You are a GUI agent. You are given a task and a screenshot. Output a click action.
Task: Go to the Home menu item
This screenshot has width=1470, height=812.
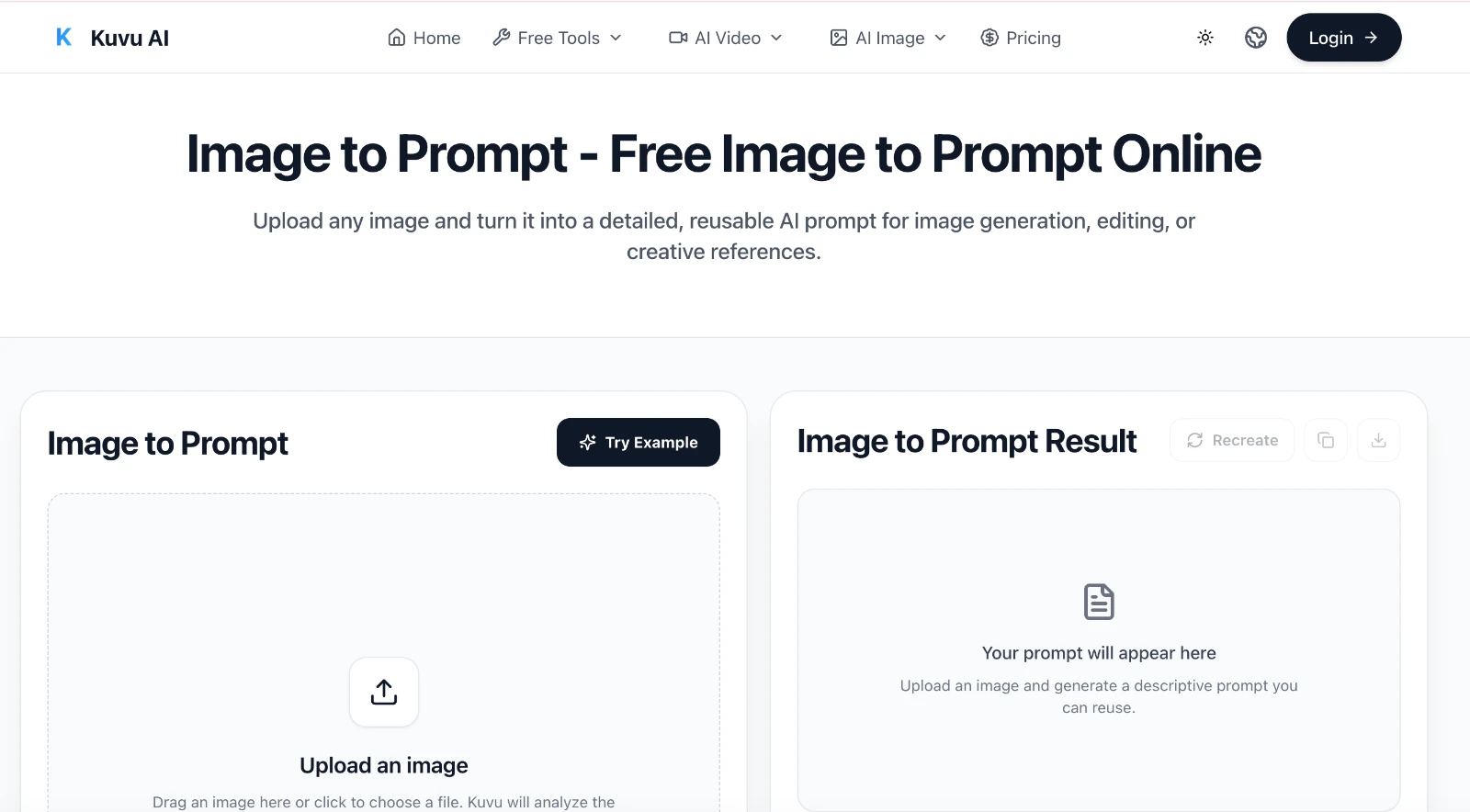424,38
